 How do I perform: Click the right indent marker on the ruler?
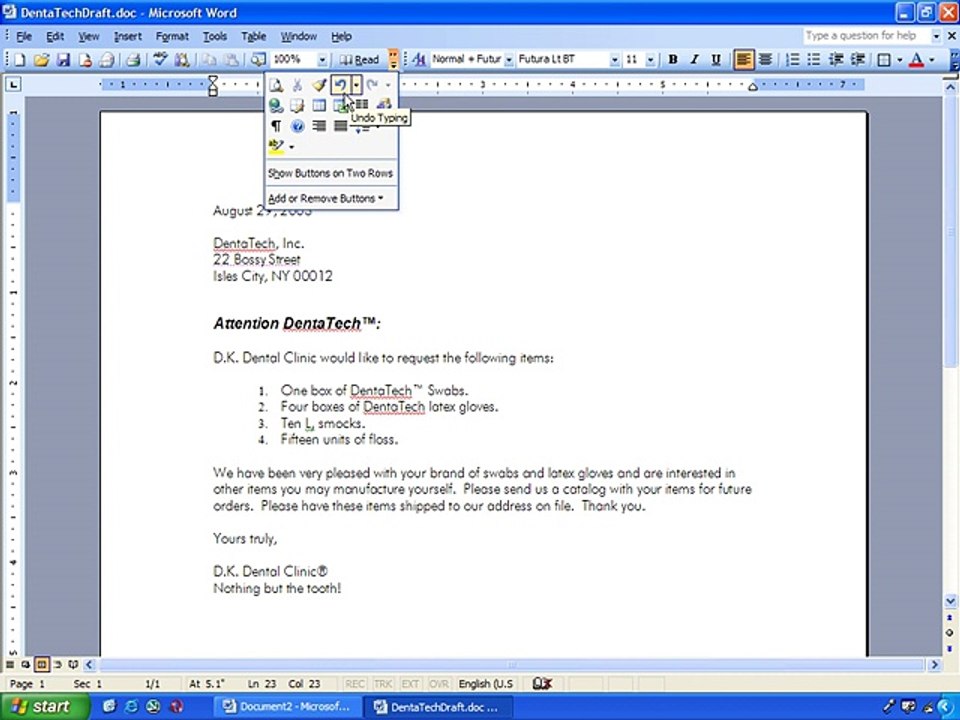753,88
